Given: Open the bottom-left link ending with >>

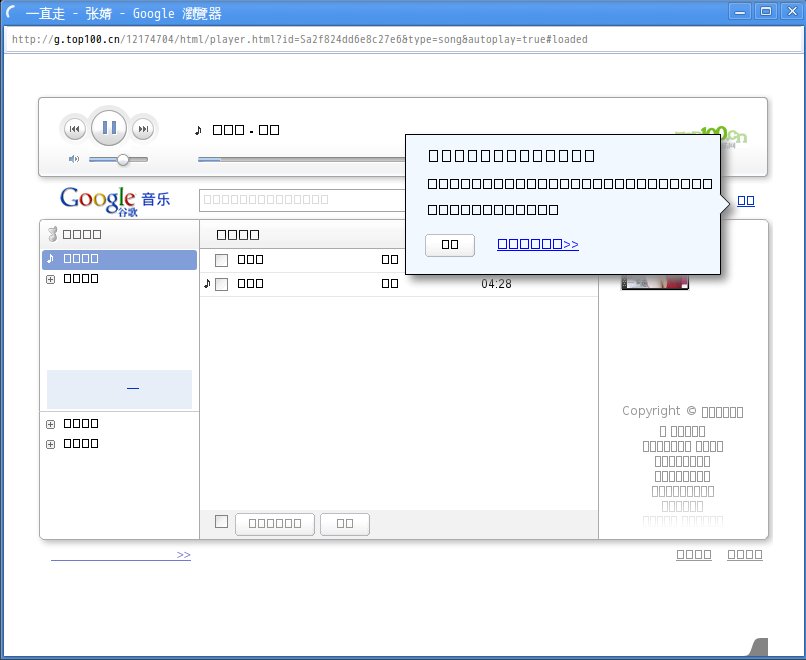Looking at the screenshot, I should coord(121,555).
